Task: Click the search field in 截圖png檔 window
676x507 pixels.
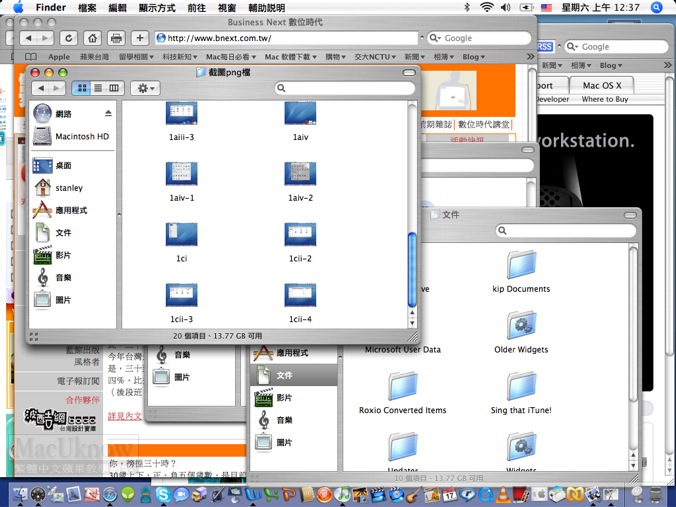Action: [344, 88]
